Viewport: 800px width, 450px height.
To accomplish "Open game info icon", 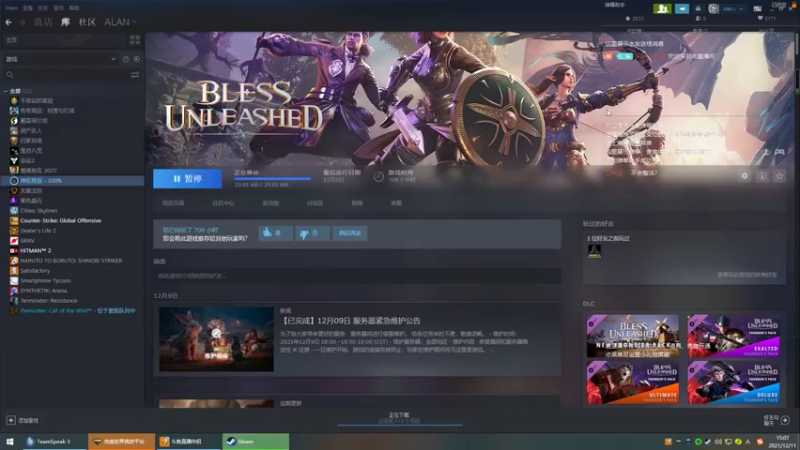I will click(762, 176).
